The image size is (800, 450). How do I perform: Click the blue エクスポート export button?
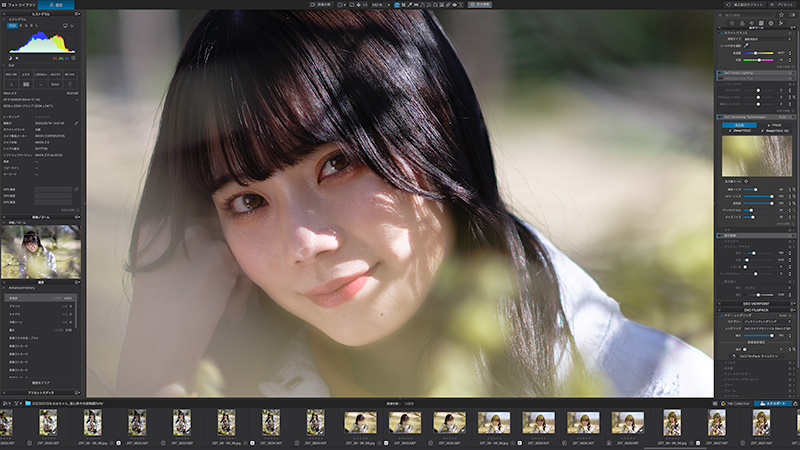[x=772, y=403]
